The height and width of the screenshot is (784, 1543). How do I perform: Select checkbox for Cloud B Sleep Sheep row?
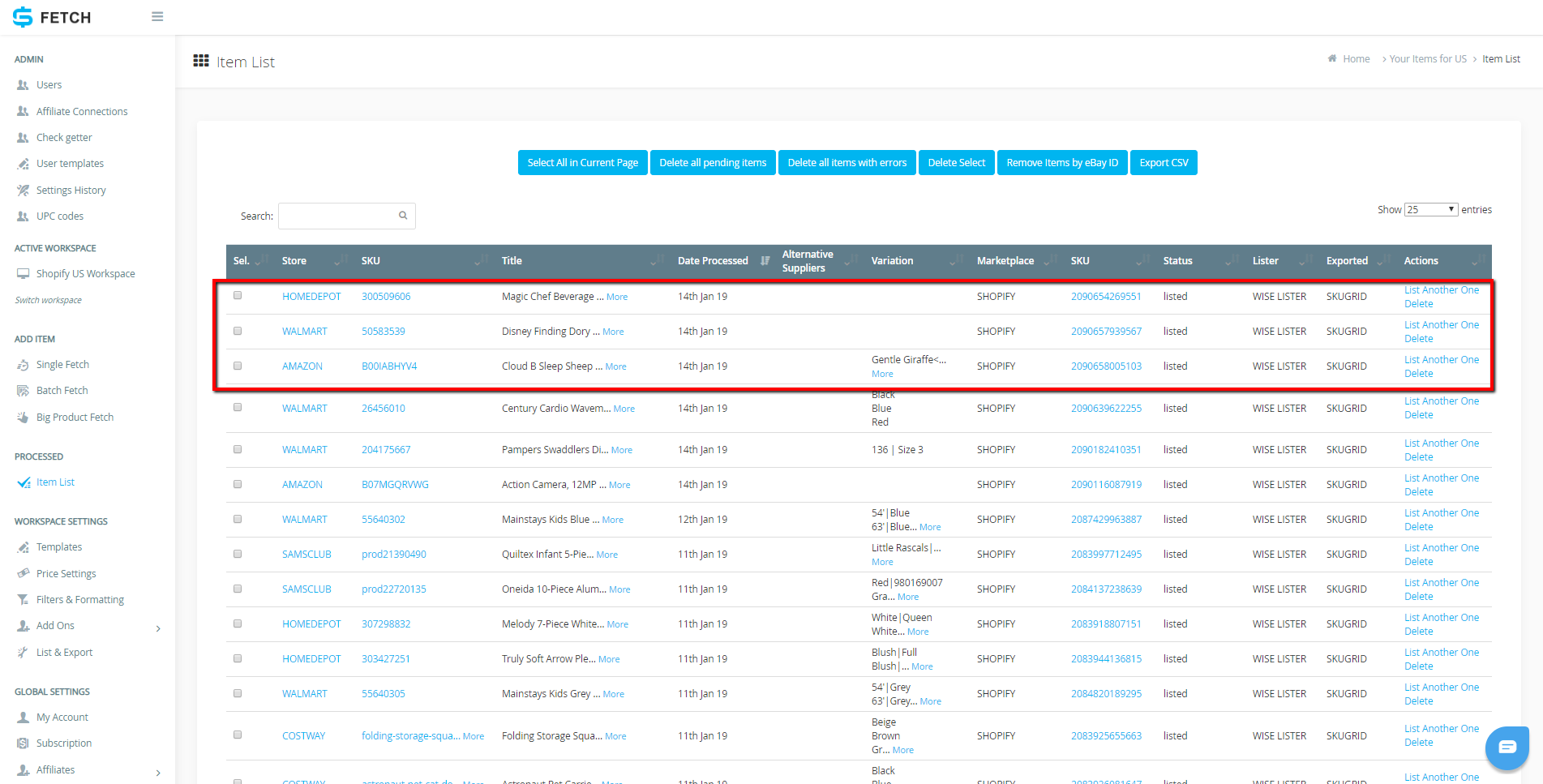point(238,366)
